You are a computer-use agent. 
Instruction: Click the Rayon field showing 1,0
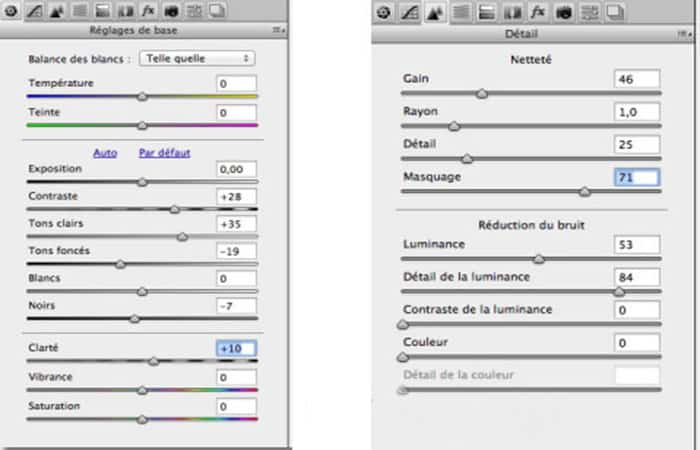pyautogui.click(x=637, y=112)
